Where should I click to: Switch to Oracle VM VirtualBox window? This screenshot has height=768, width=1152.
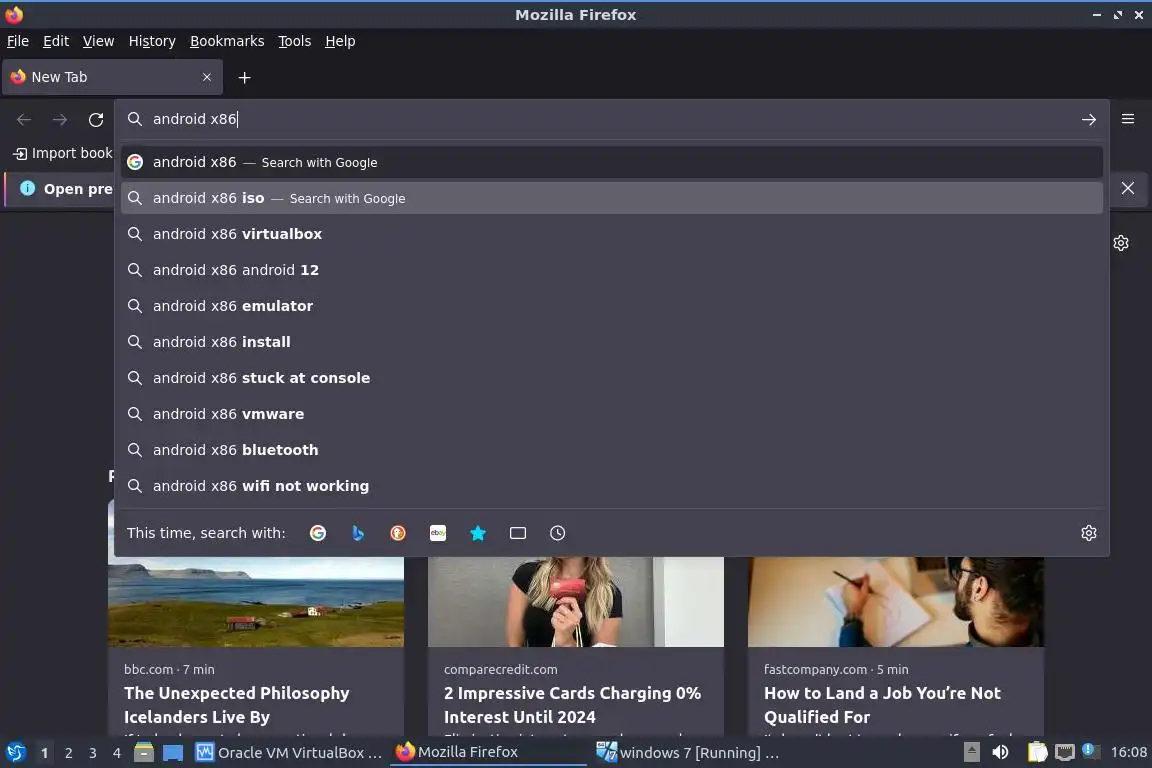tap(289, 753)
